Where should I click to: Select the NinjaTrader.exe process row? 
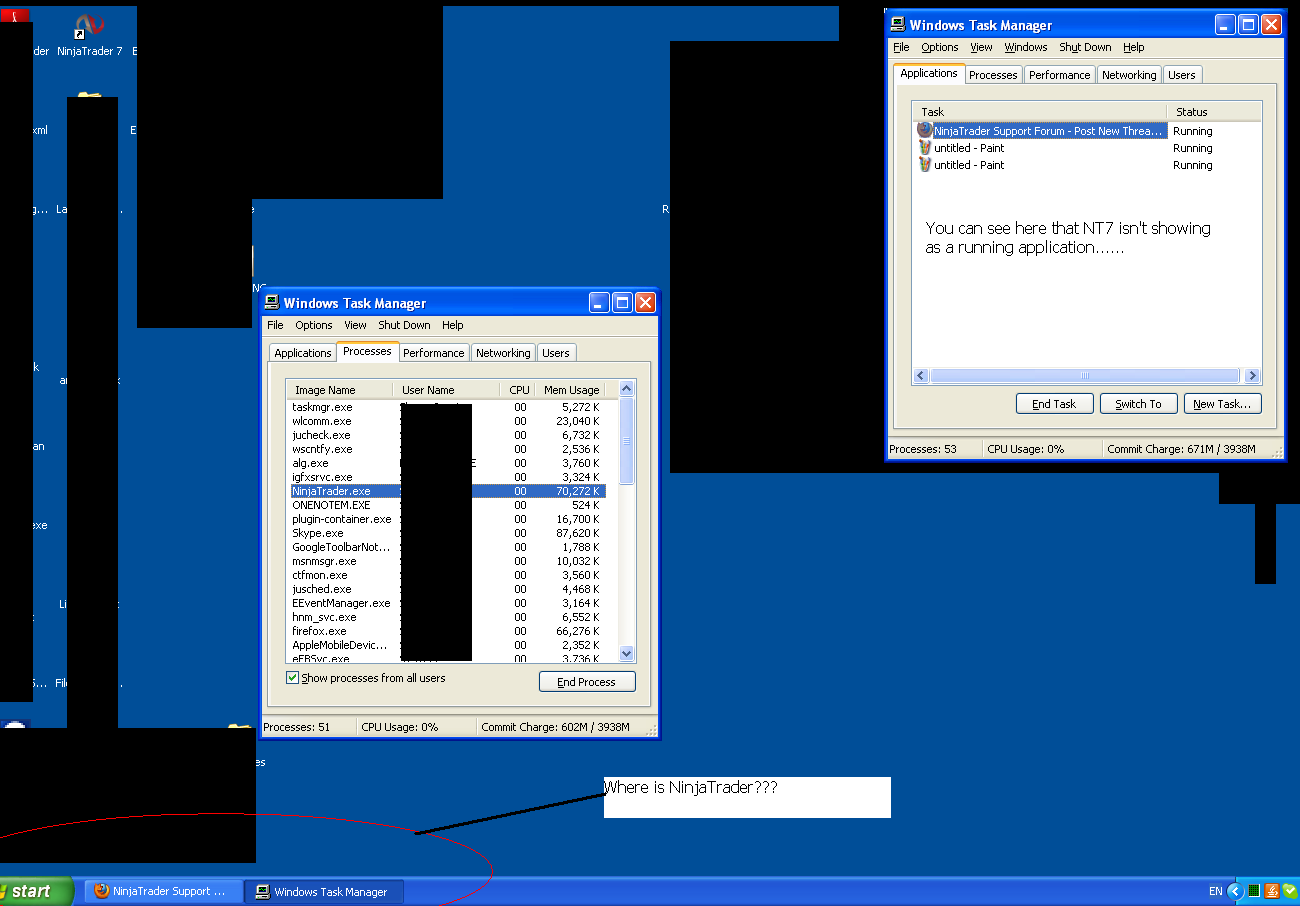[447, 491]
